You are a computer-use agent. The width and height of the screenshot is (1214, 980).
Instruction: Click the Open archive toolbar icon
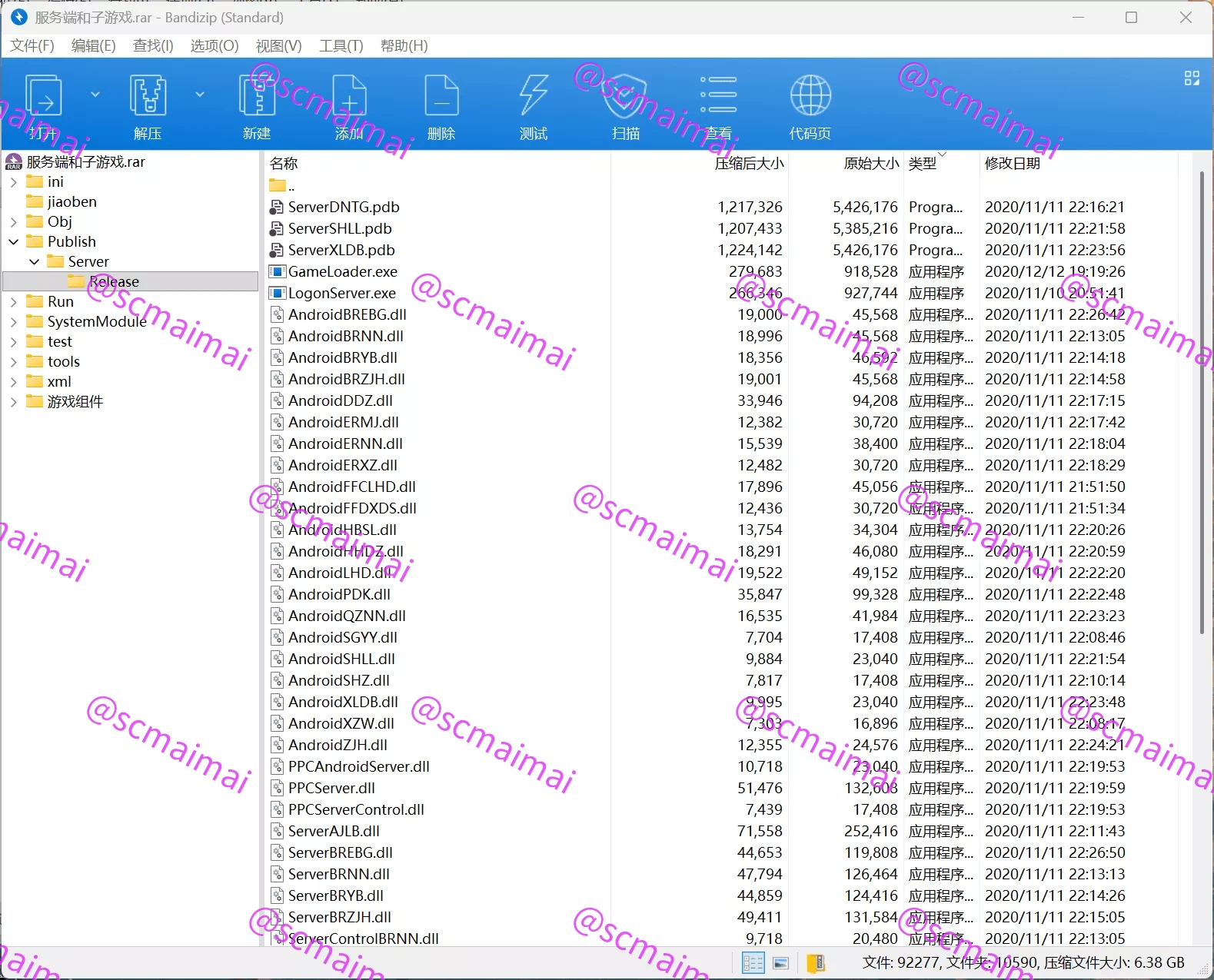pyautogui.click(x=43, y=96)
